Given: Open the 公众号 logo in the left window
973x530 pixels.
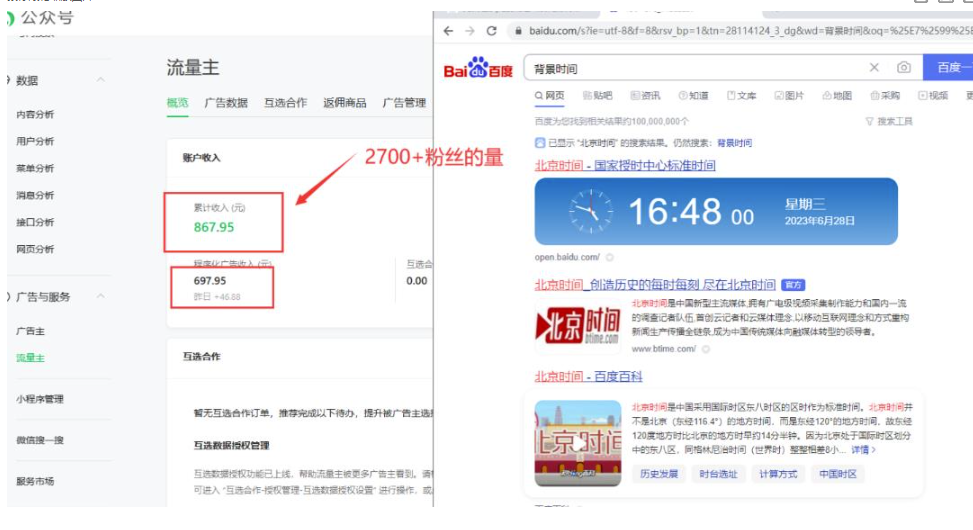Looking at the screenshot, I should click(x=40, y=18).
